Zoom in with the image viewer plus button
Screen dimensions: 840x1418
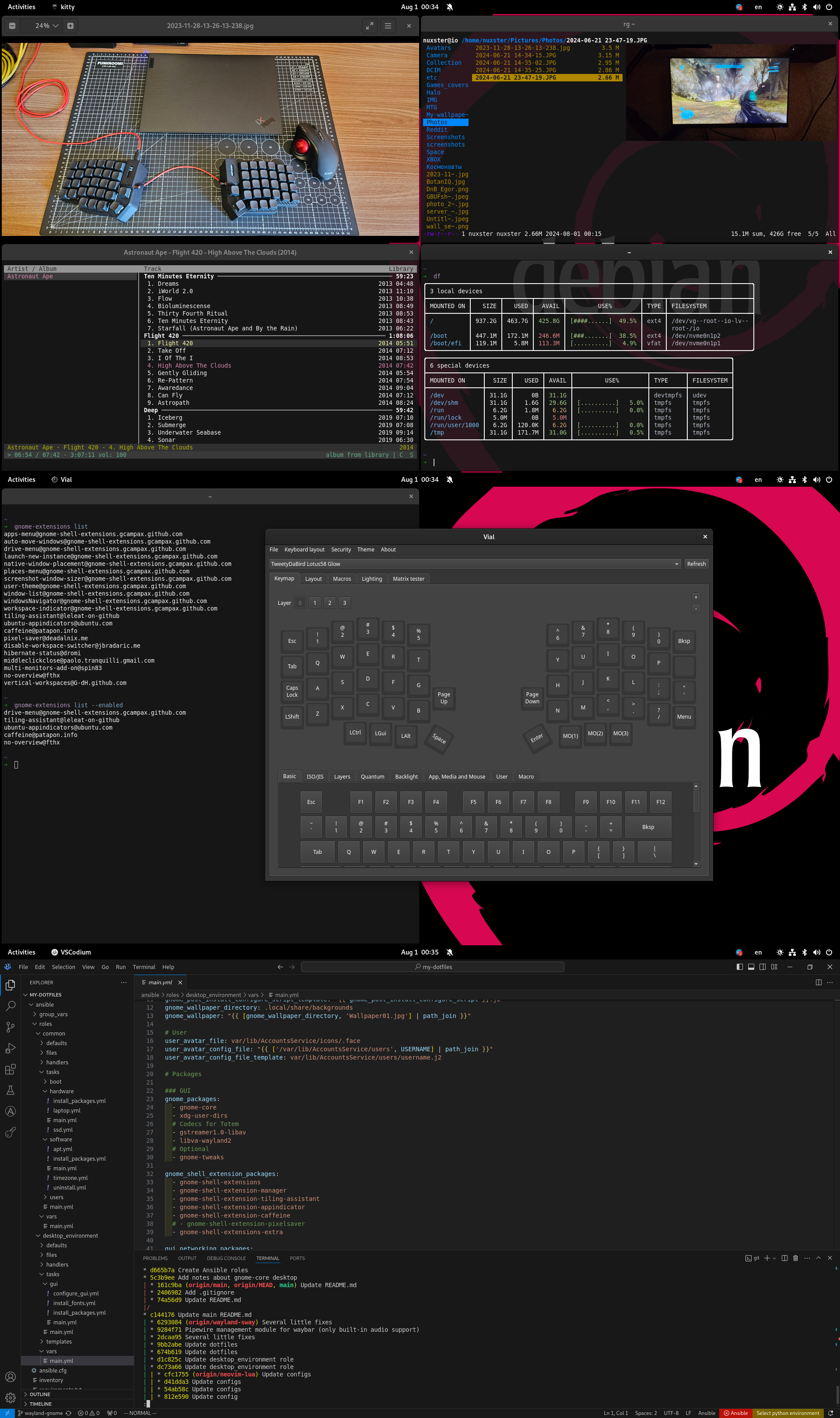coord(70,25)
